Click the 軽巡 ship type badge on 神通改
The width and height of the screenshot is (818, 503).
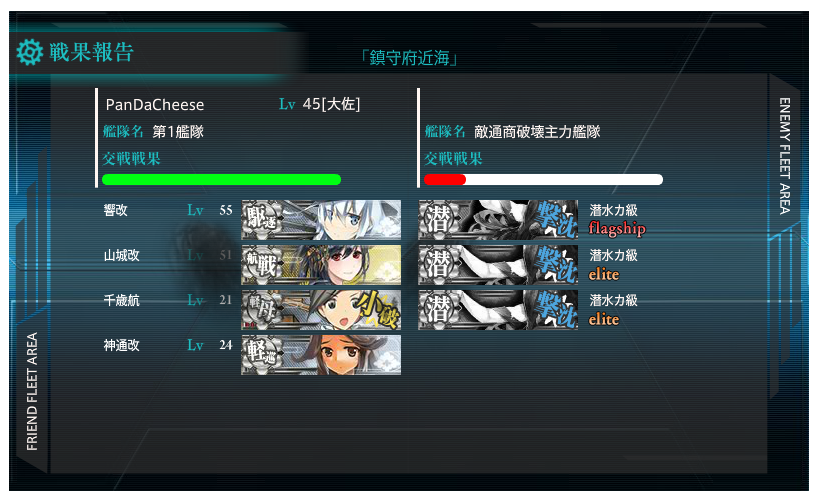click(x=262, y=355)
